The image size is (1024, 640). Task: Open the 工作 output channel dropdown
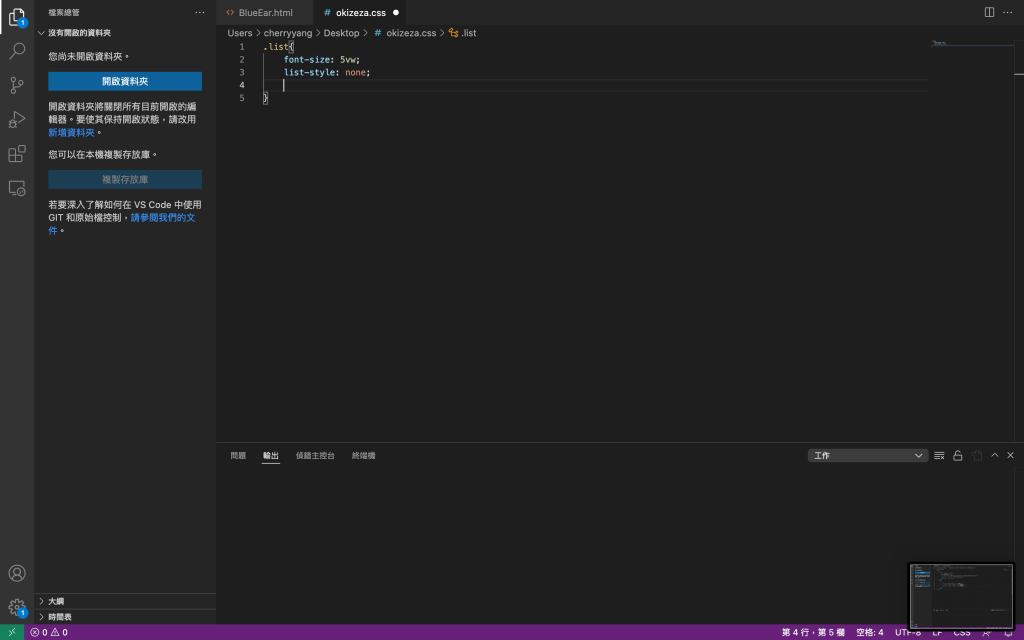[867, 455]
